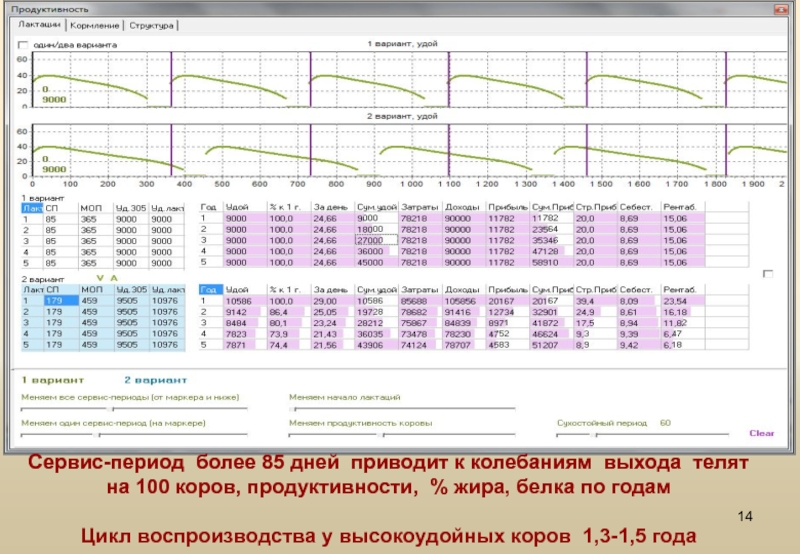Click the green up arrow above variant 2 table

point(113,277)
